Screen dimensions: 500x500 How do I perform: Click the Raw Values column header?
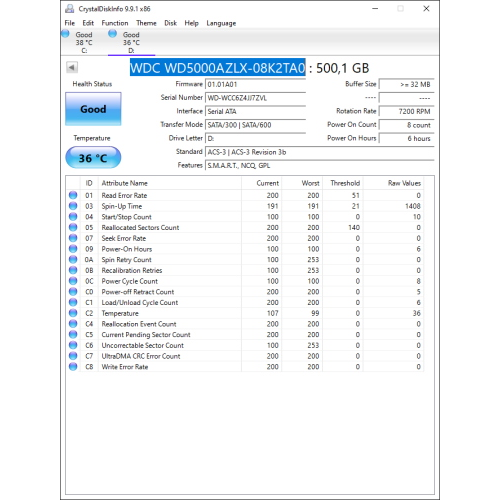[x=394, y=183]
